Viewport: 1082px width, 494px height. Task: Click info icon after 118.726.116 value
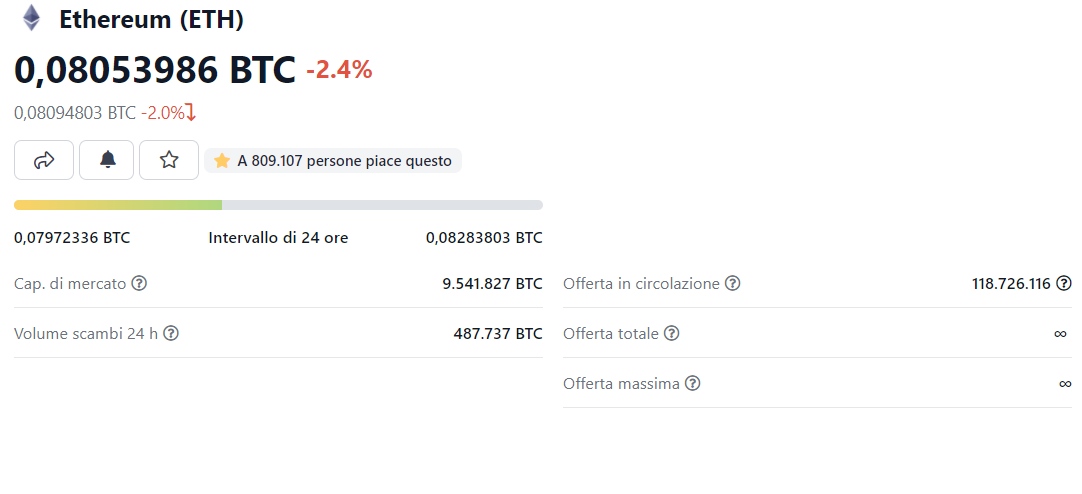(x=1064, y=283)
